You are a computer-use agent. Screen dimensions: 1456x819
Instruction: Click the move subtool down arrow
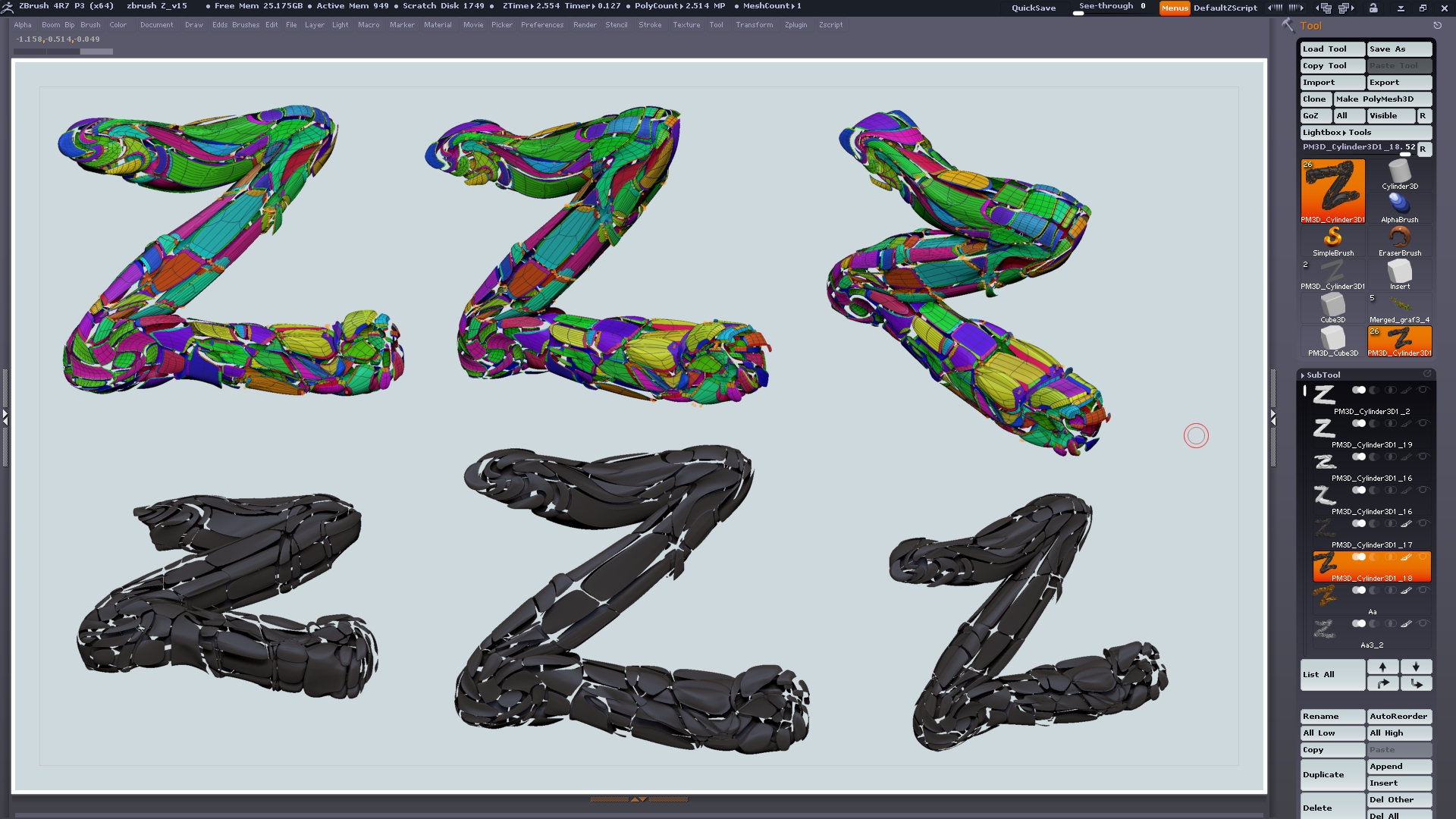1416,667
